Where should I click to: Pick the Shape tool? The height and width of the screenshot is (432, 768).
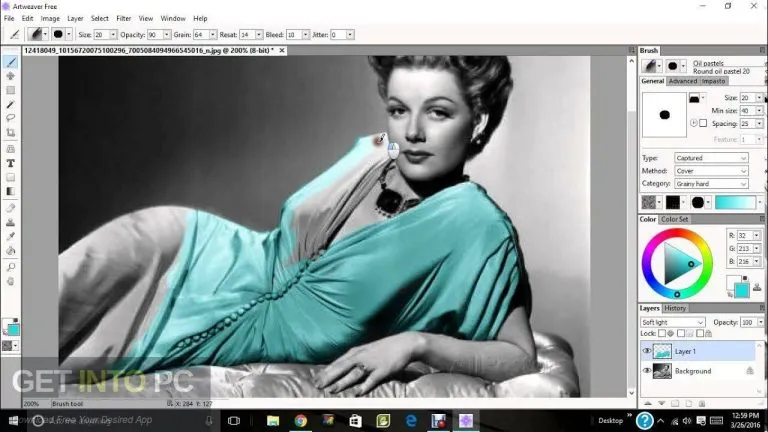point(10,177)
